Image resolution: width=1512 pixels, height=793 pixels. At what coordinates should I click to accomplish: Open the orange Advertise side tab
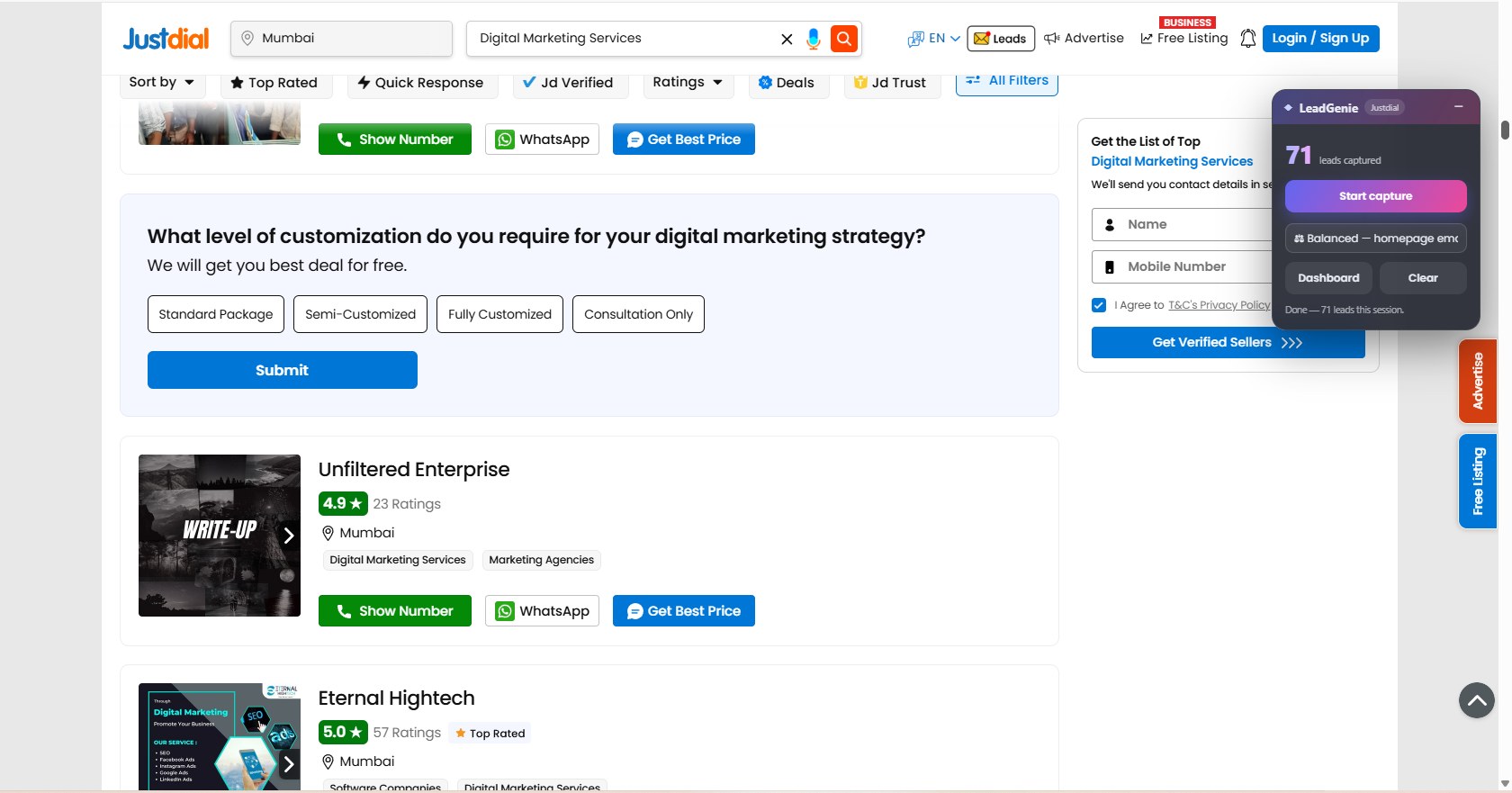coord(1478,382)
